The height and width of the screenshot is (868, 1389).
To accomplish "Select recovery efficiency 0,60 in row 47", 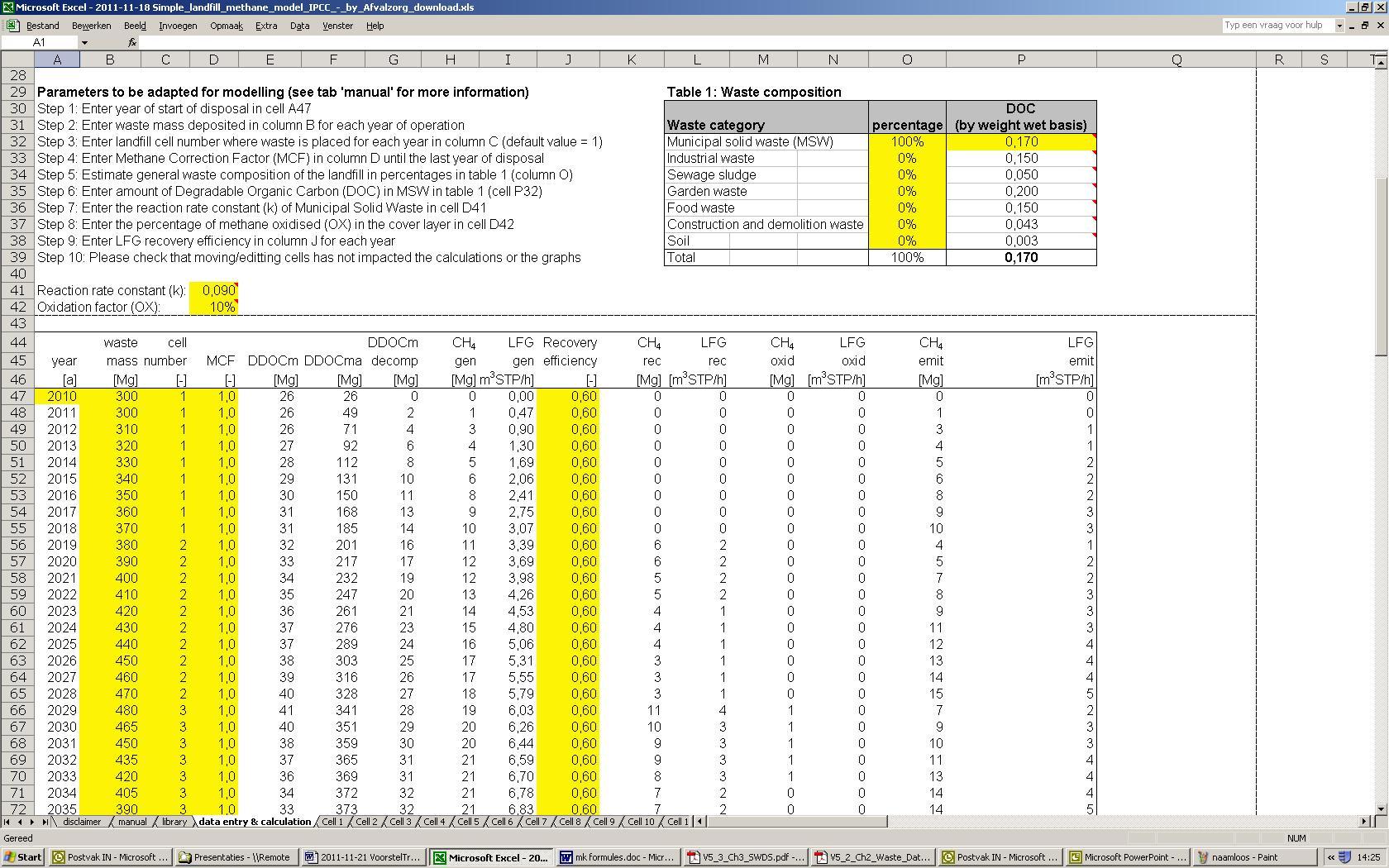I will [x=568, y=397].
